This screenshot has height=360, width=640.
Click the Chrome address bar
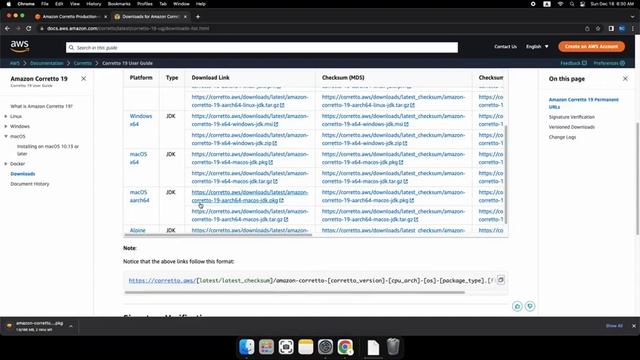(x=310, y=29)
